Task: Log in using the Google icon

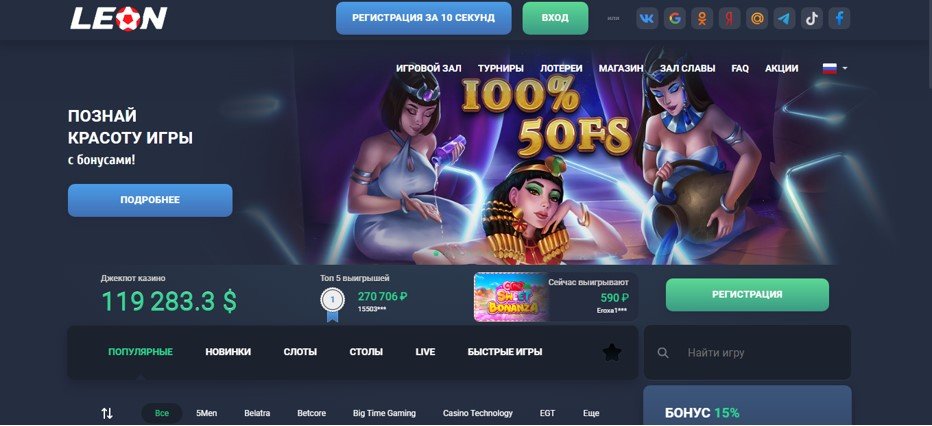Action: pos(675,18)
